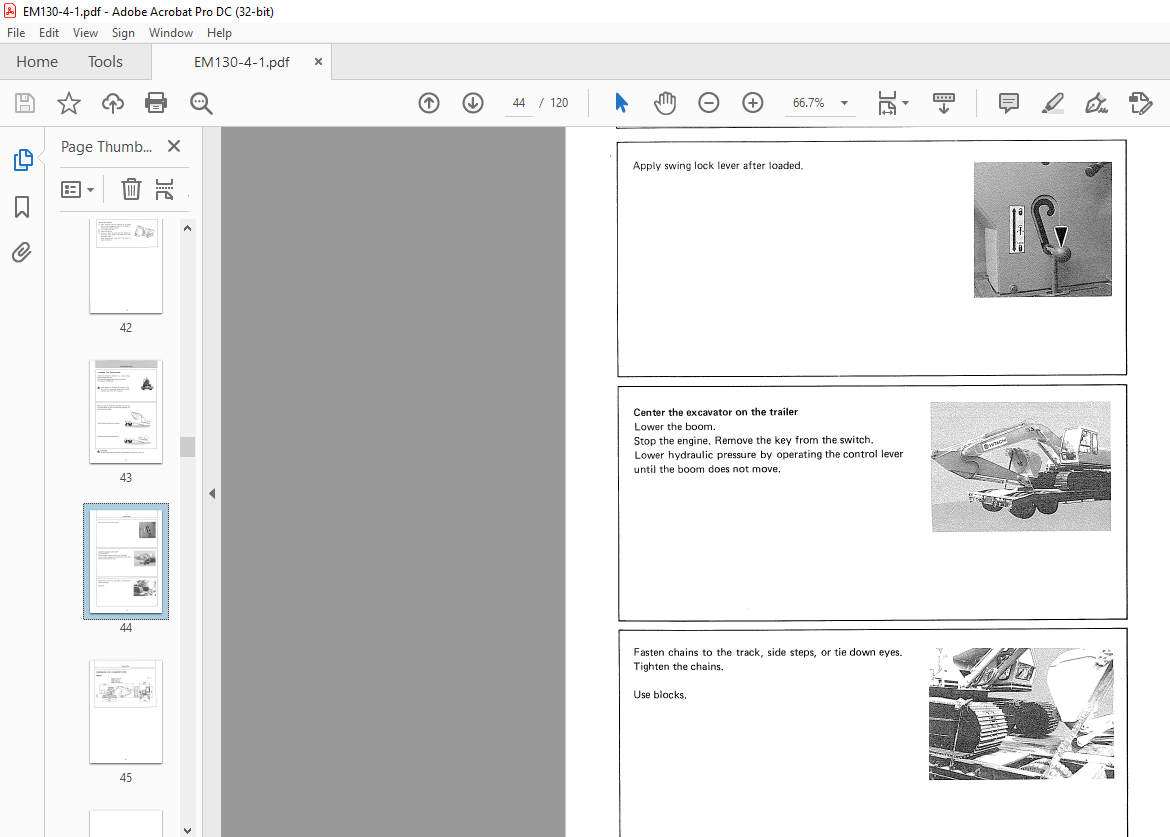Close the EM130-4-1.pdf tab

(x=319, y=62)
